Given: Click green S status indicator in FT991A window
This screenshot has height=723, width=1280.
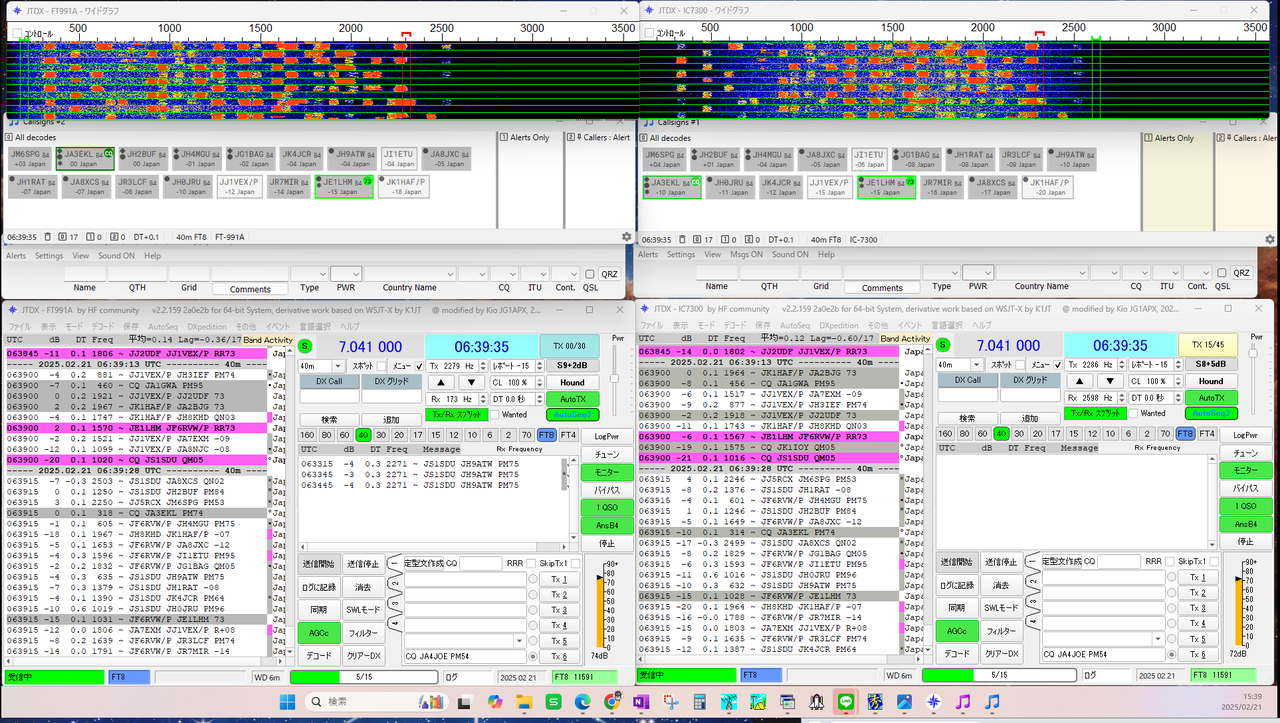Looking at the screenshot, I should click(307, 346).
